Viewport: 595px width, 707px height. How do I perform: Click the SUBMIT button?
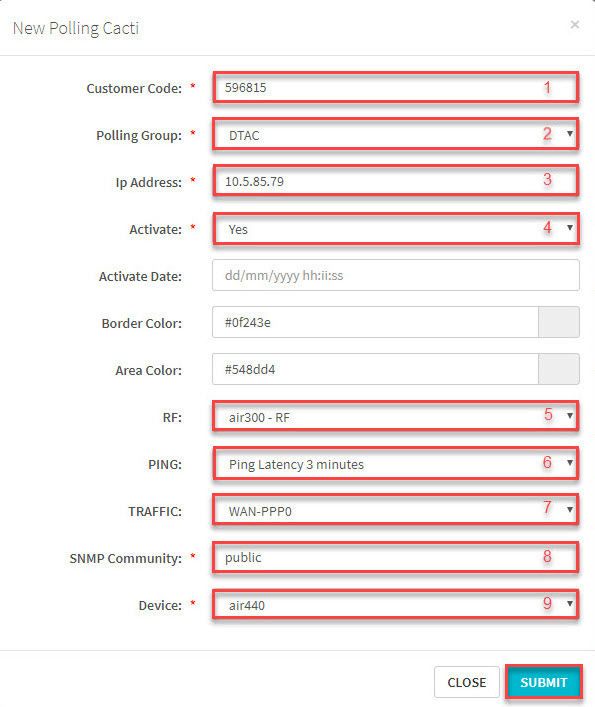pos(544,682)
